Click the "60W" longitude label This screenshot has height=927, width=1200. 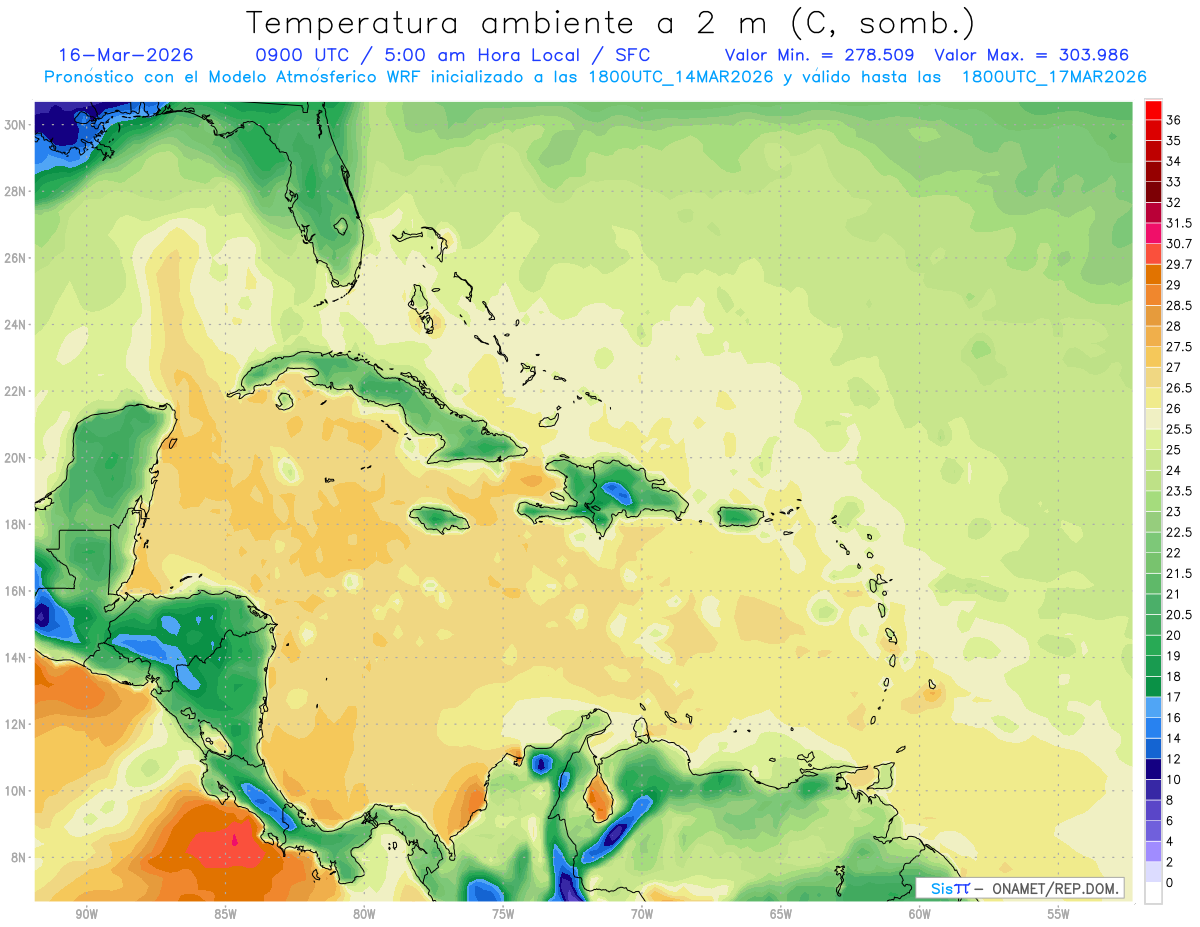point(920,914)
